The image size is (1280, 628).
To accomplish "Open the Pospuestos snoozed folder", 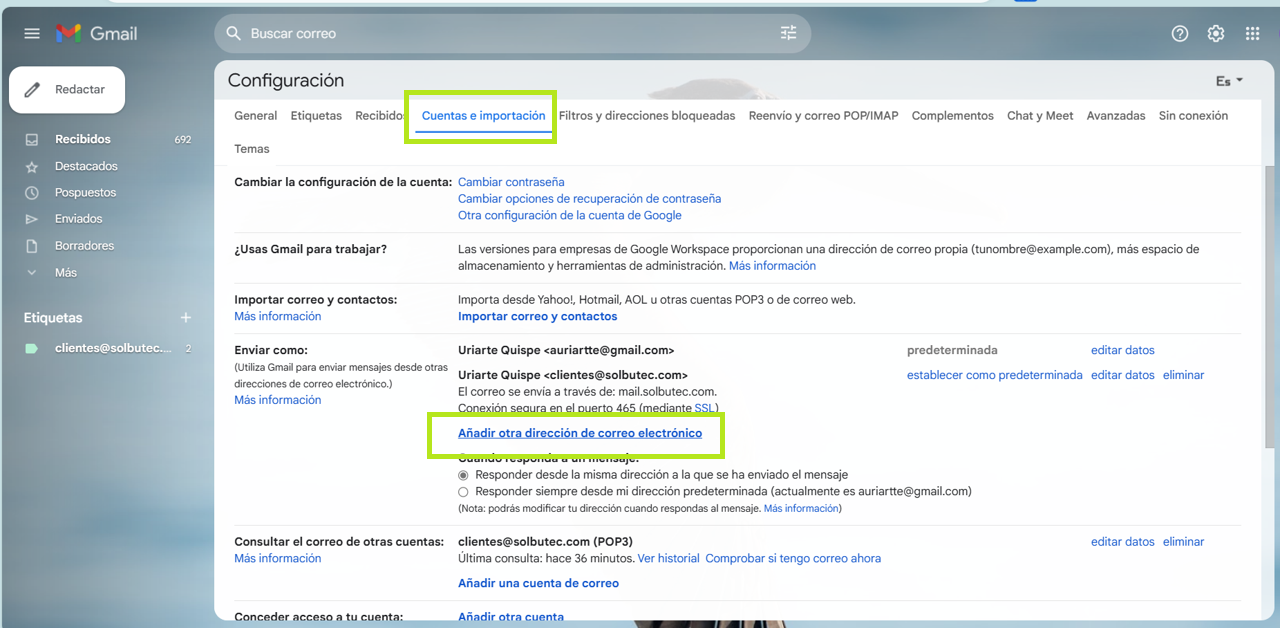I will [x=85, y=192].
